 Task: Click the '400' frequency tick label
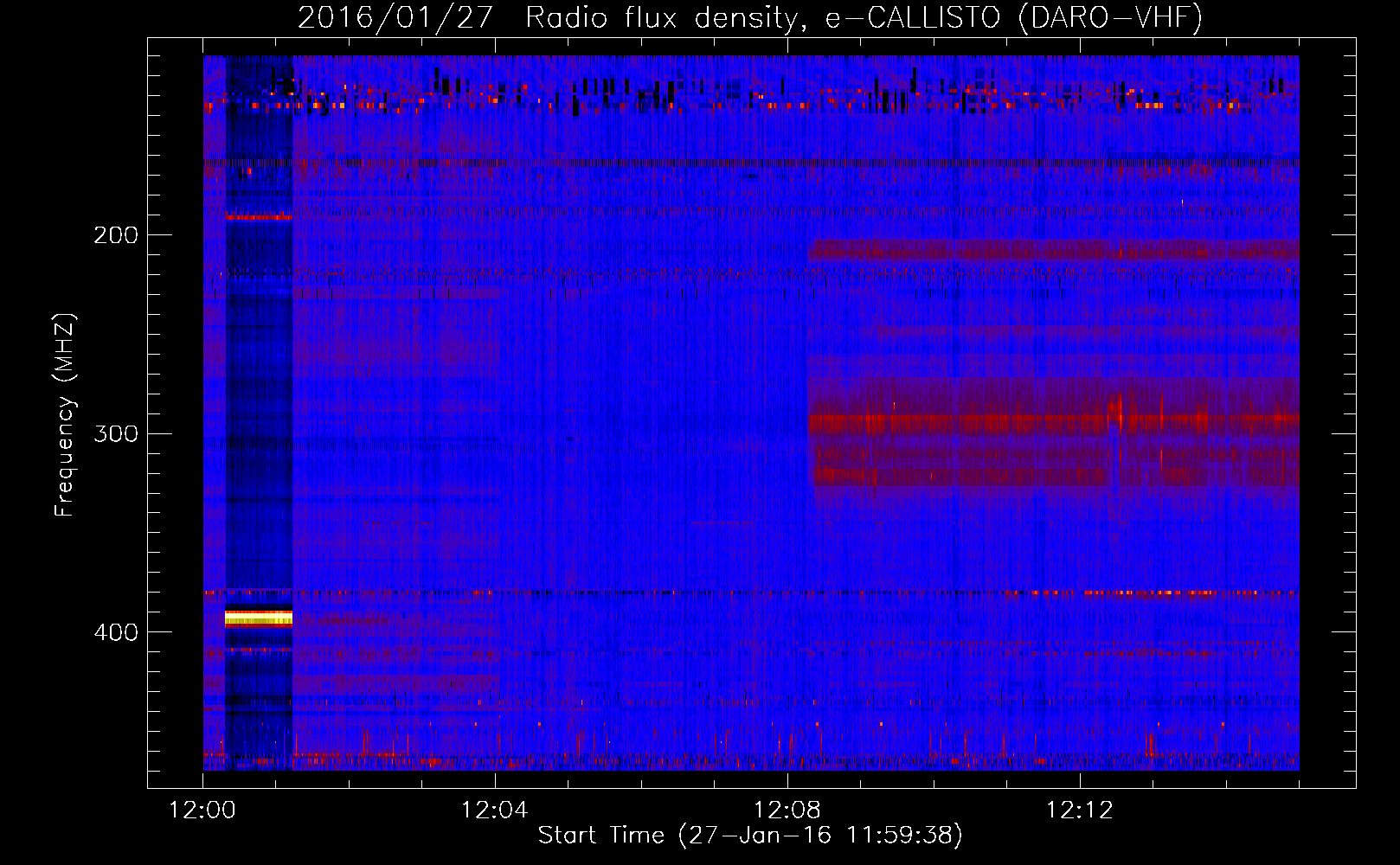click(x=116, y=632)
